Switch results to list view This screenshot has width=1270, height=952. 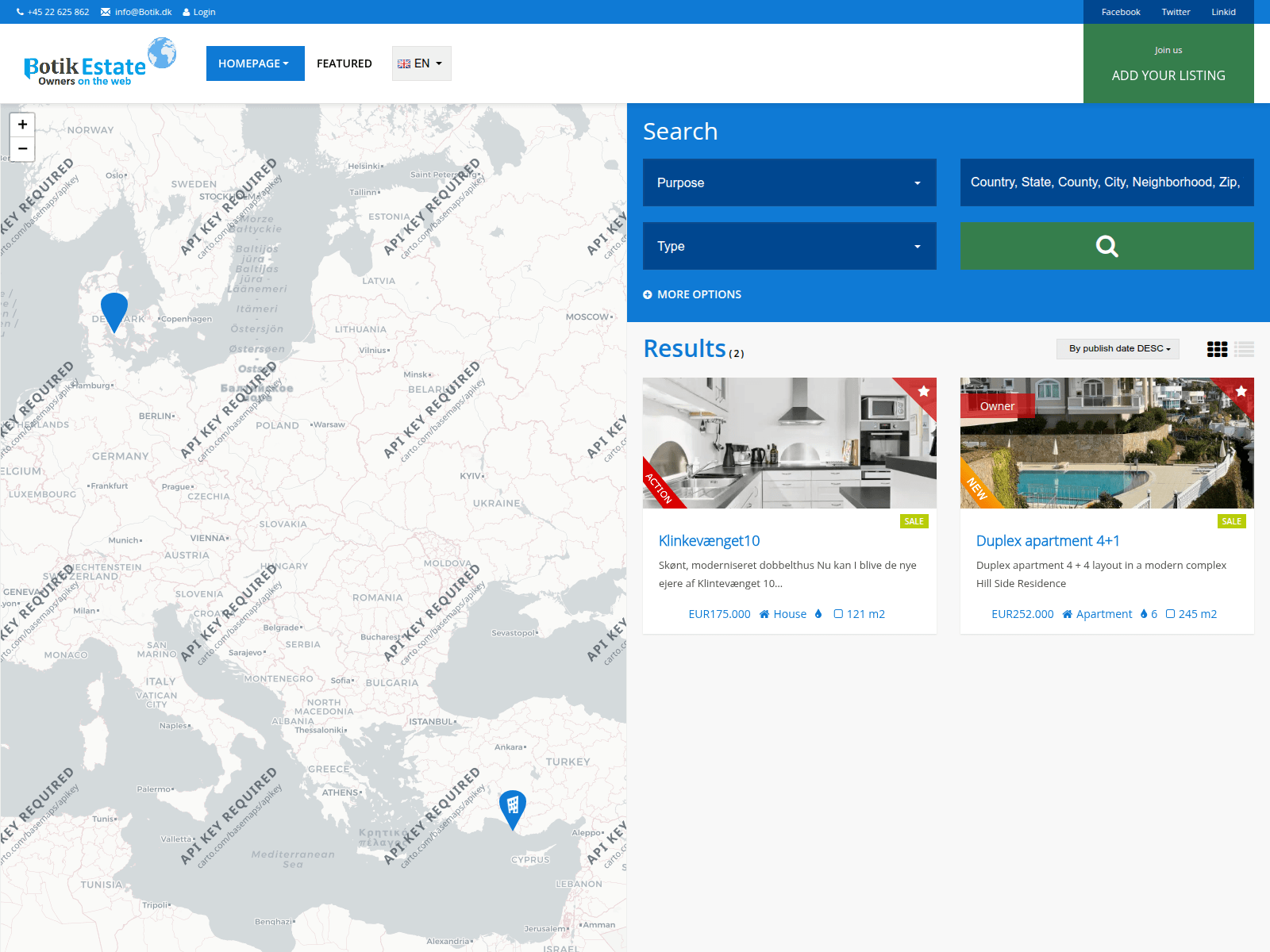(1244, 349)
